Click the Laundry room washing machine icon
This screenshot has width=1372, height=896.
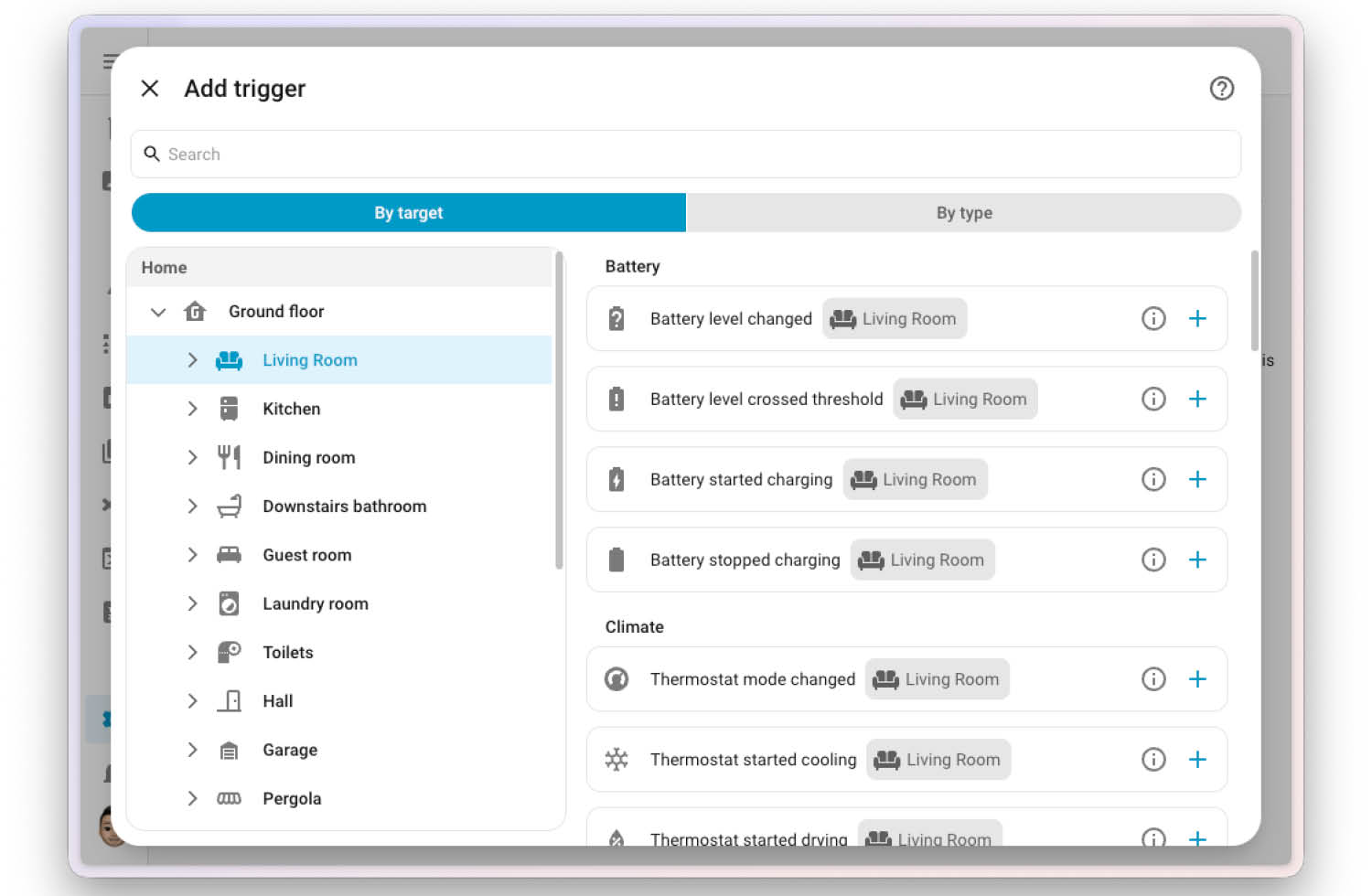(229, 603)
